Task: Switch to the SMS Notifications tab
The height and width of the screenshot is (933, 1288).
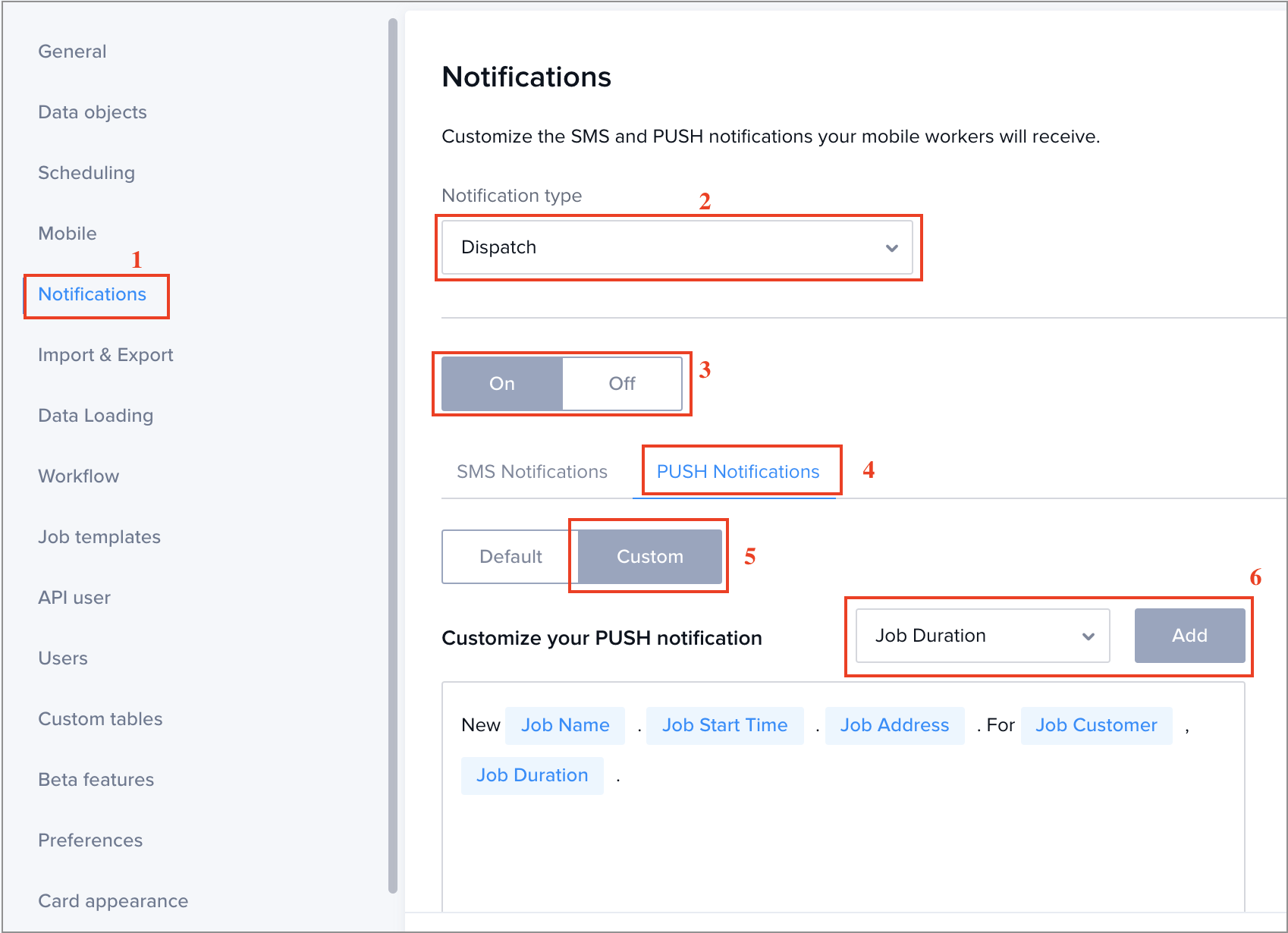Action: (532, 471)
